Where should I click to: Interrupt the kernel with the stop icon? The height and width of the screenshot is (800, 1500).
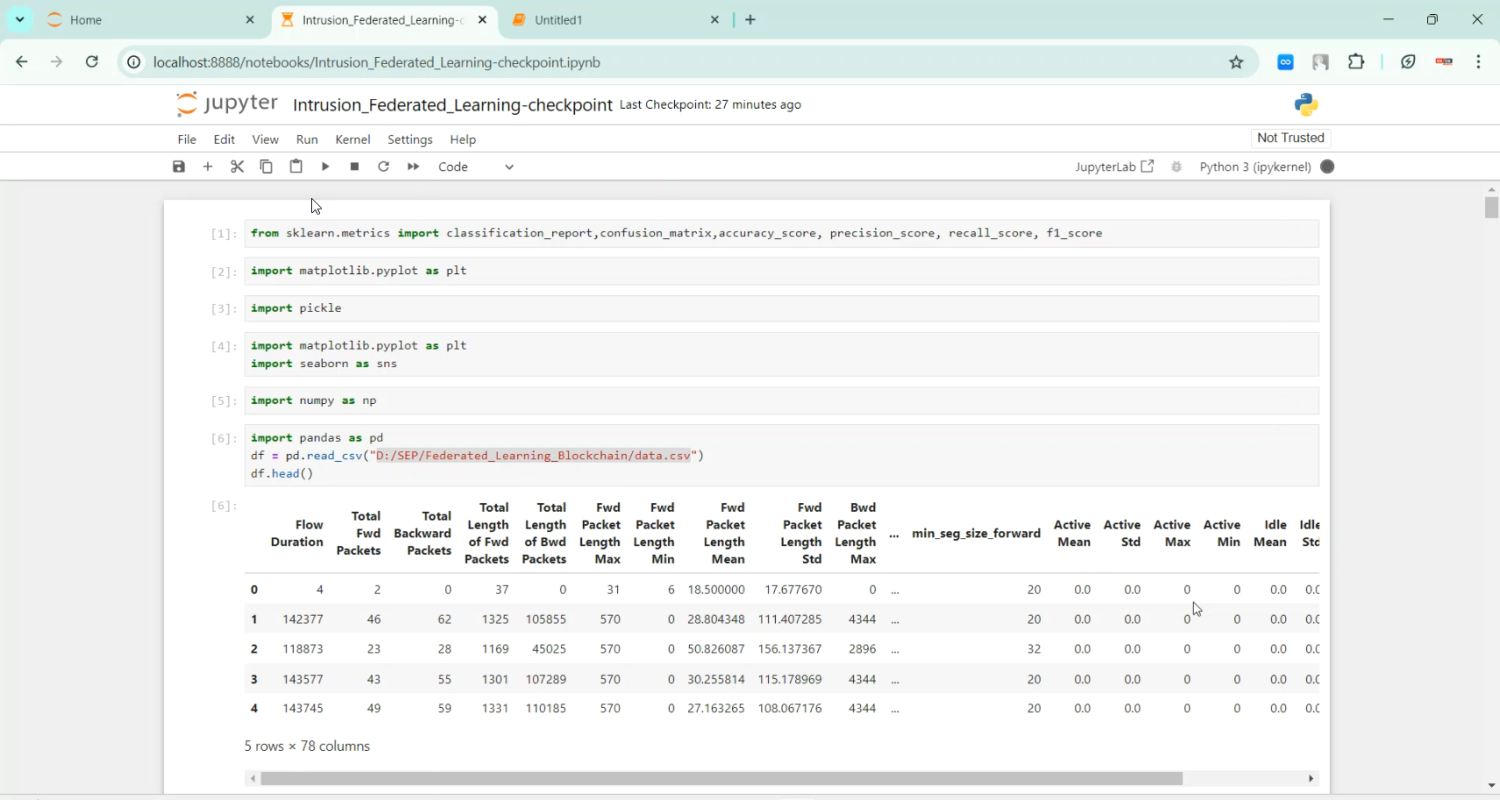[x=354, y=167]
